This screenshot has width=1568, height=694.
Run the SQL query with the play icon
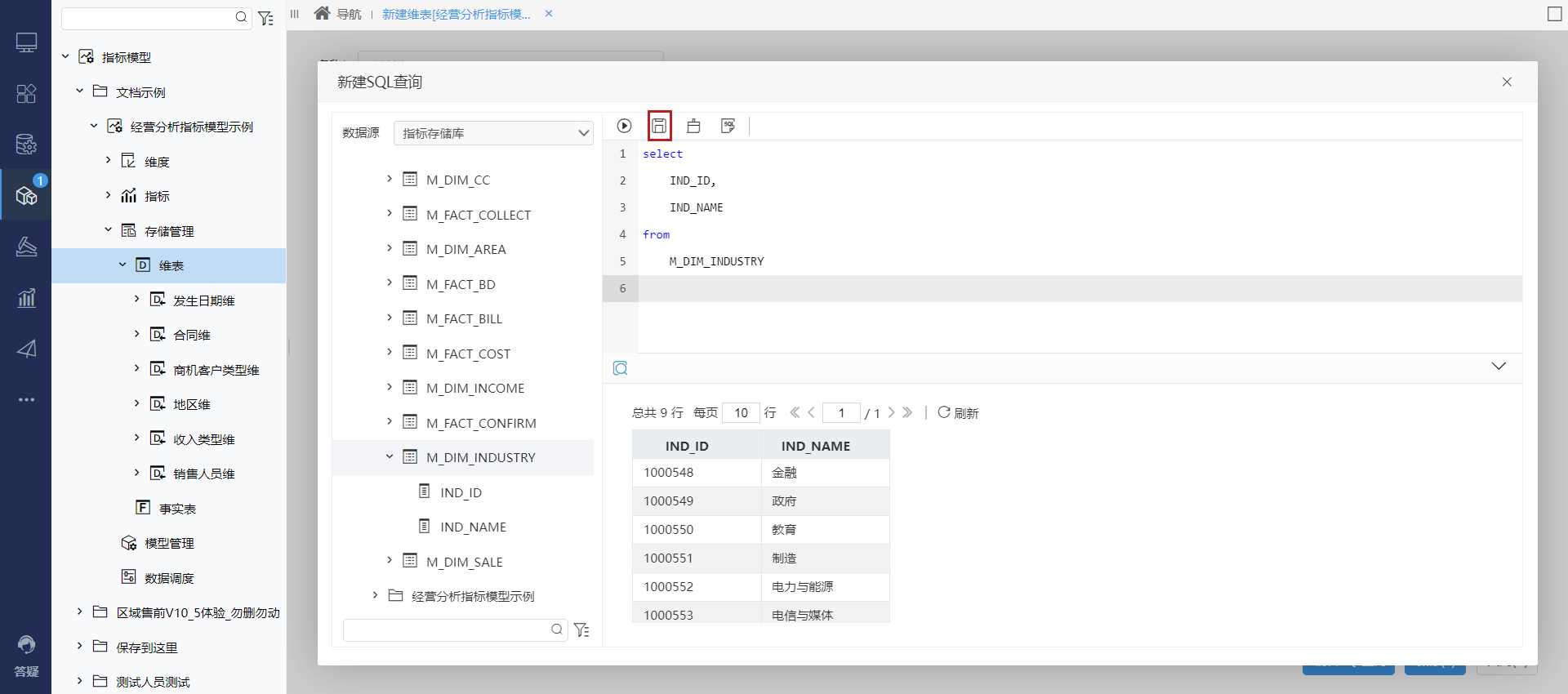624,126
